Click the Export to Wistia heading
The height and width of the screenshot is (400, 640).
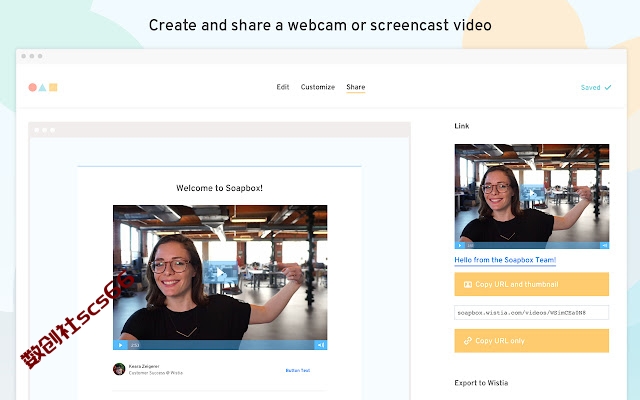481,383
